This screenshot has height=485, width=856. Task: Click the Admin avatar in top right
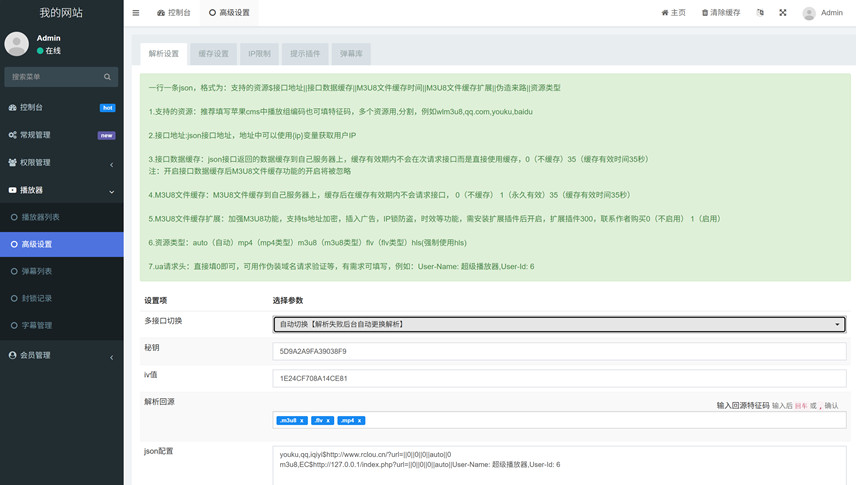(809, 13)
